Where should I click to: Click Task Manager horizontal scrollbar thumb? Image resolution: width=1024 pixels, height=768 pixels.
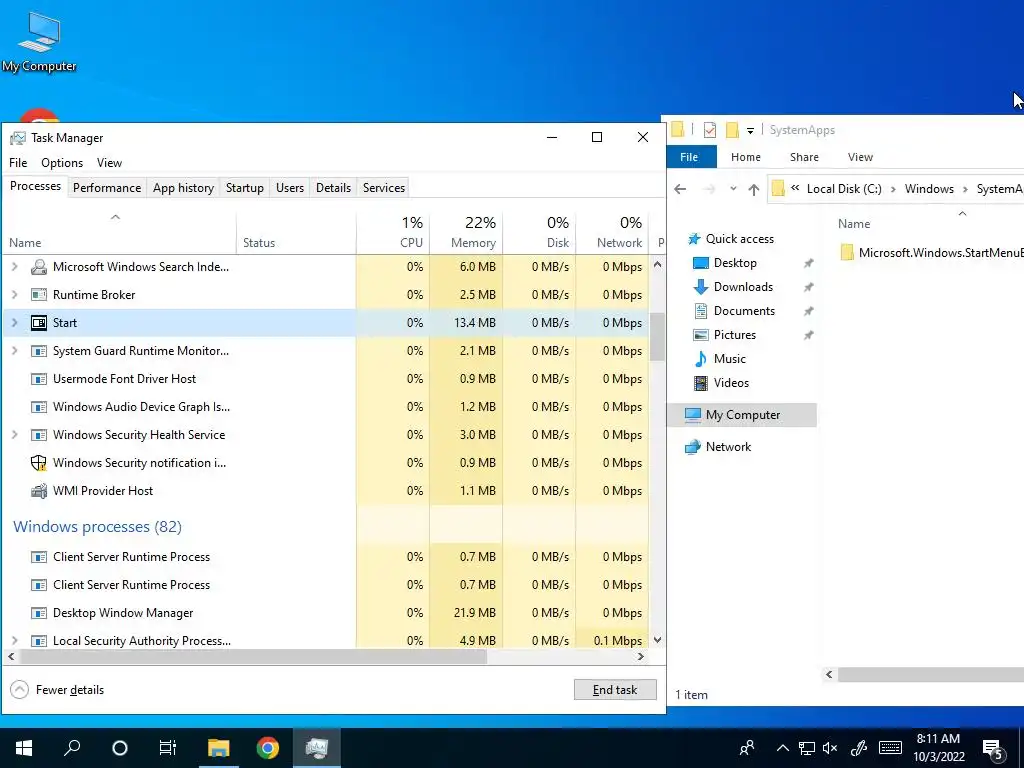point(252,657)
